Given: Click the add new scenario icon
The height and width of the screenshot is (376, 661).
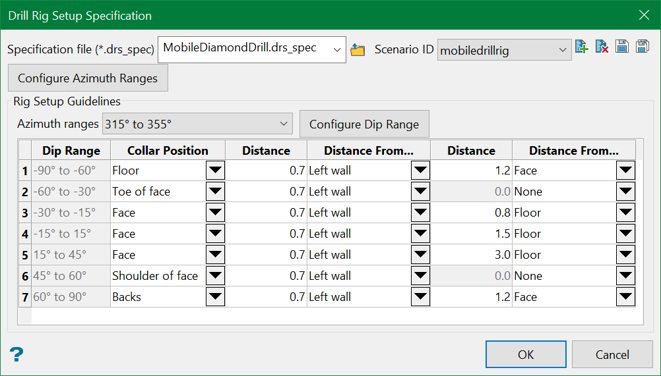Looking at the screenshot, I should click(x=581, y=46).
